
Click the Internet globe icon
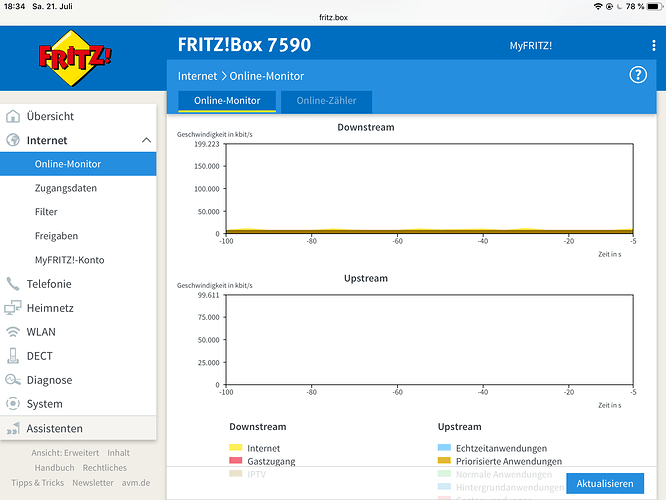[x=13, y=140]
